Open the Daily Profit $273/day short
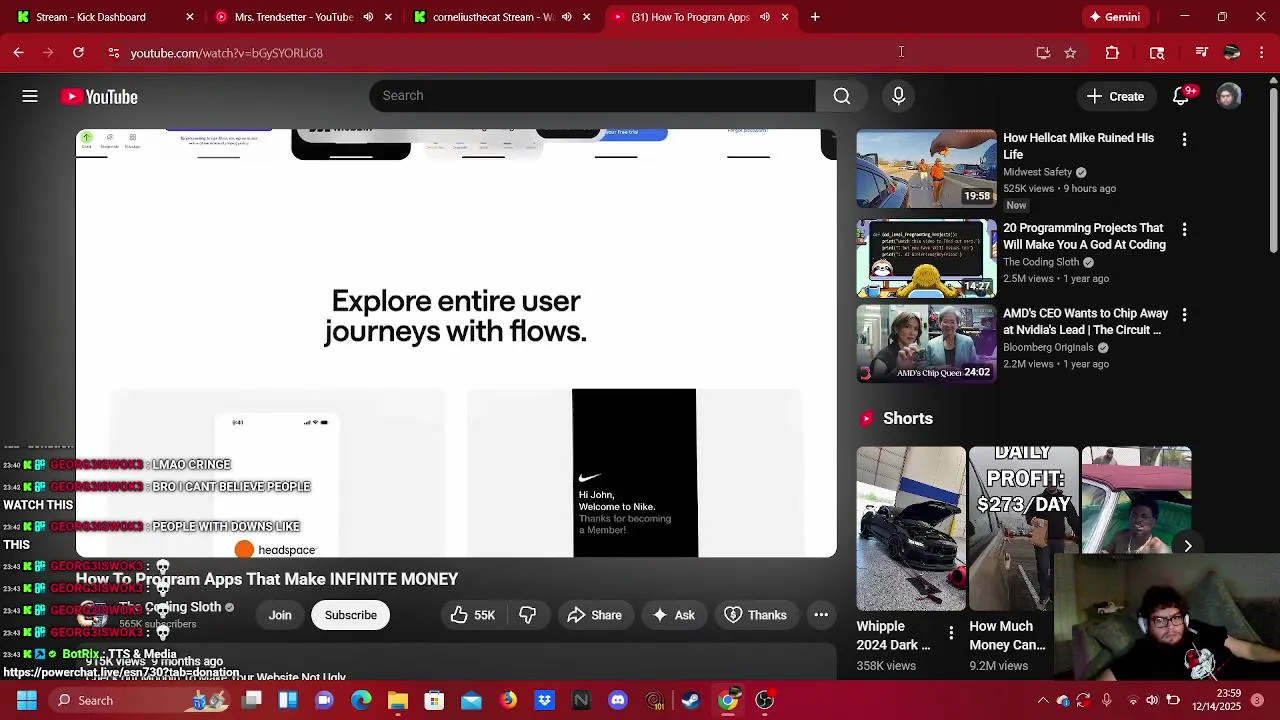This screenshot has width=1280, height=720. click(x=1023, y=528)
